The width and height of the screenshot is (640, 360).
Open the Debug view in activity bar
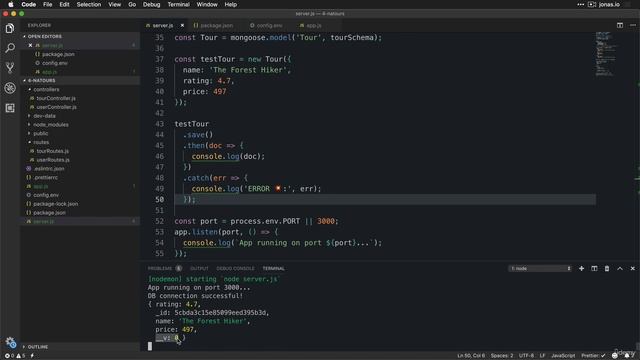pos(10,88)
